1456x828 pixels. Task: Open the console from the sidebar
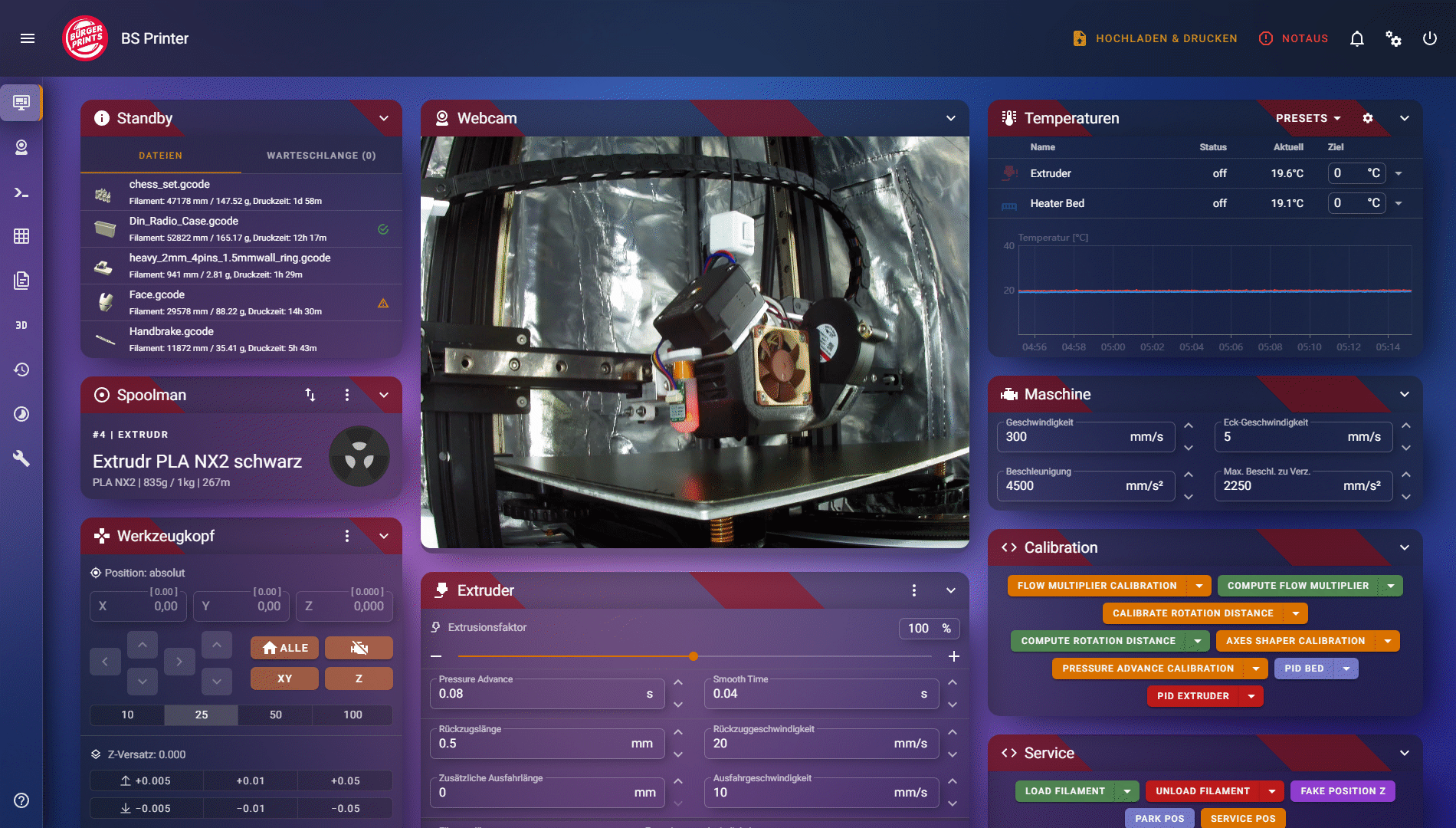click(x=21, y=193)
